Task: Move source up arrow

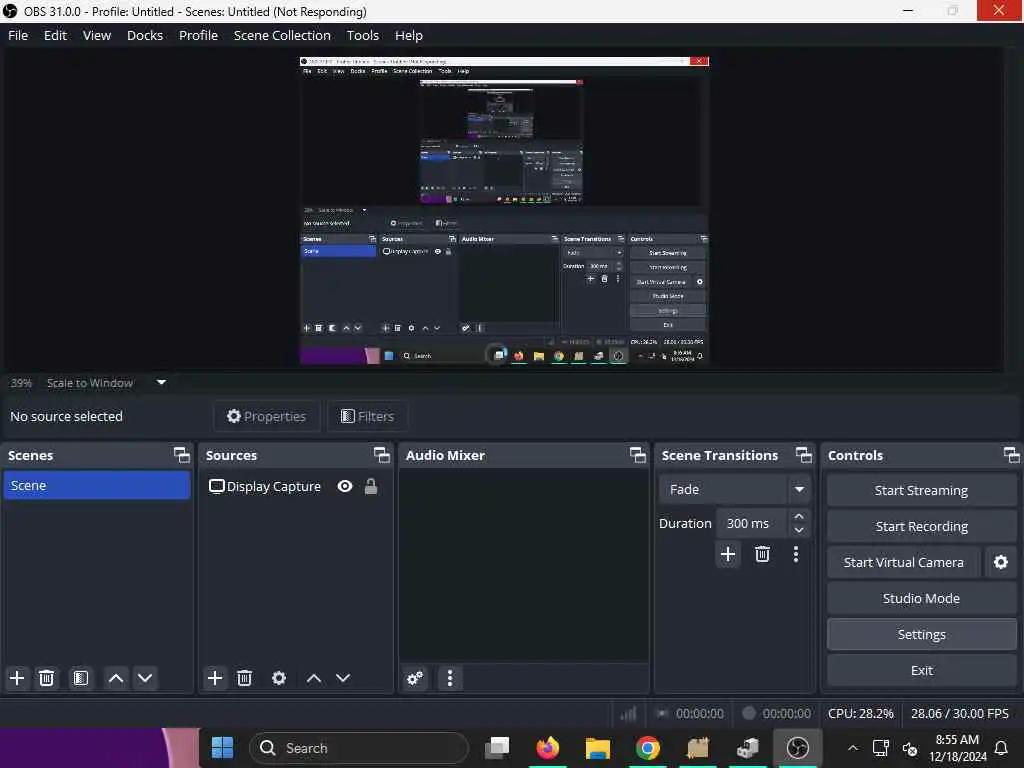Action: (x=313, y=678)
